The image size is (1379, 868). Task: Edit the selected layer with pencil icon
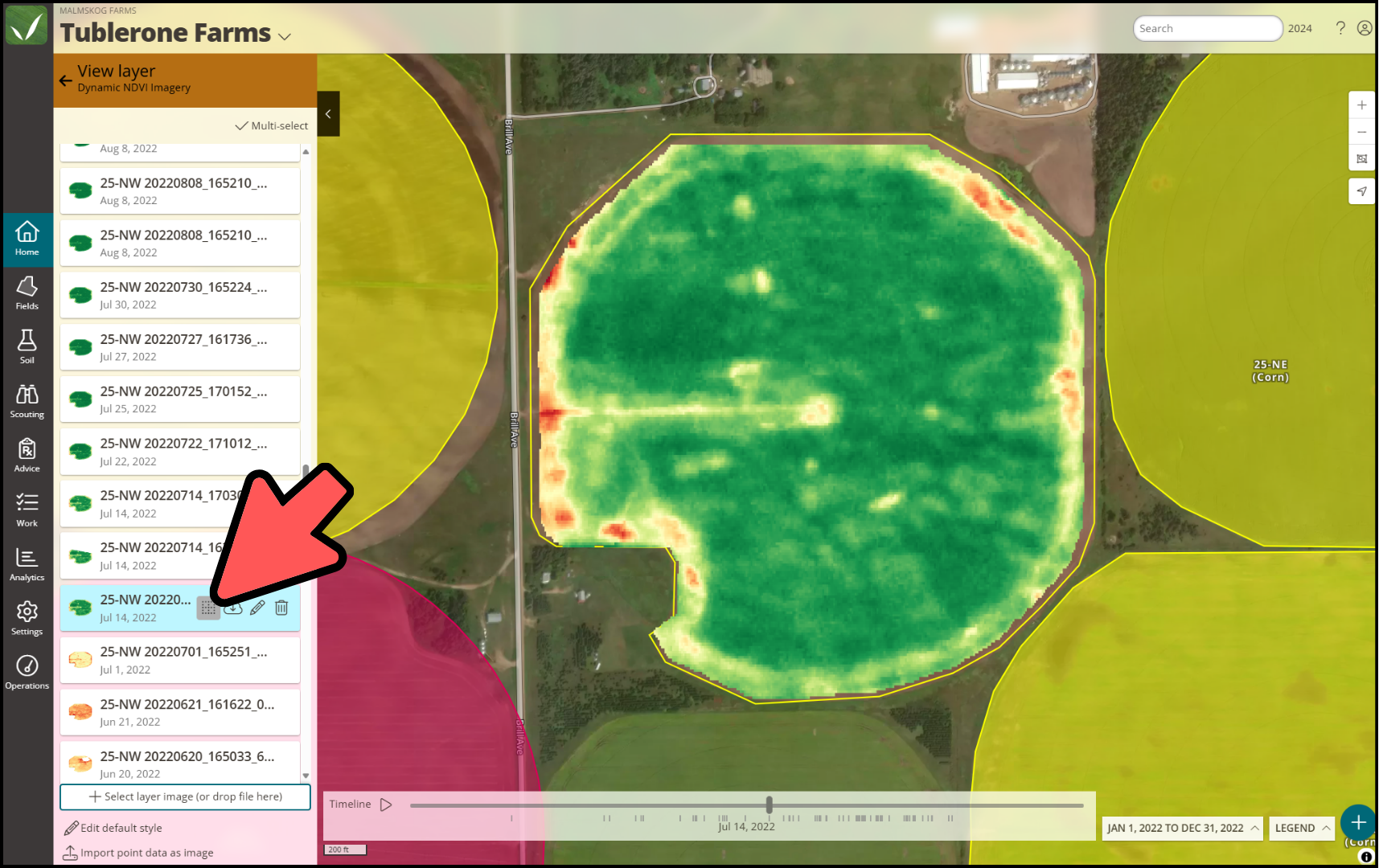pyautogui.click(x=257, y=608)
